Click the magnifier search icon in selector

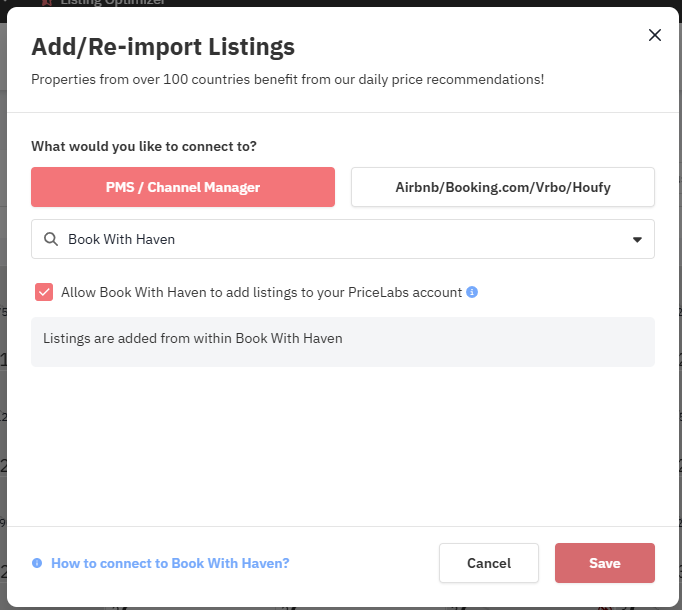click(51, 239)
